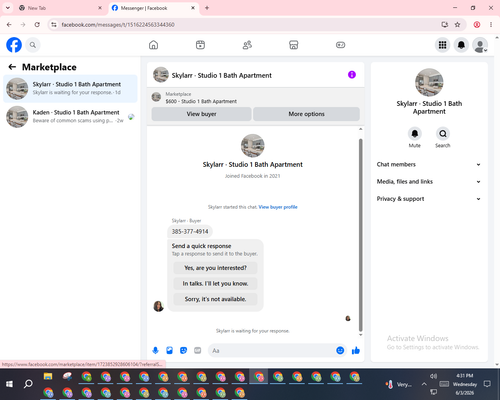Send quick response 'In talks. I'll let you know.'
The image size is (500, 400).
215,283
